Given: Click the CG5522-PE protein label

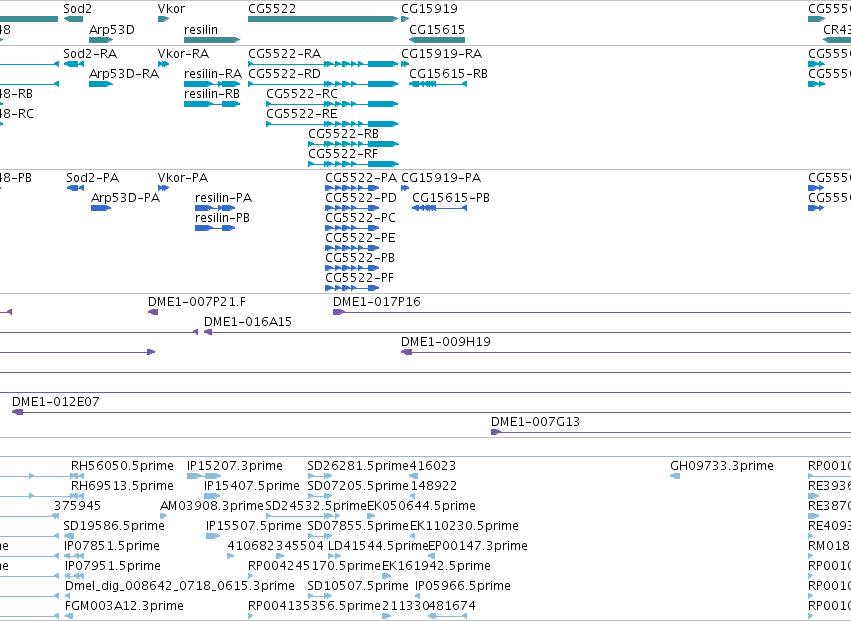Looking at the screenshot, I should point(360,238).
